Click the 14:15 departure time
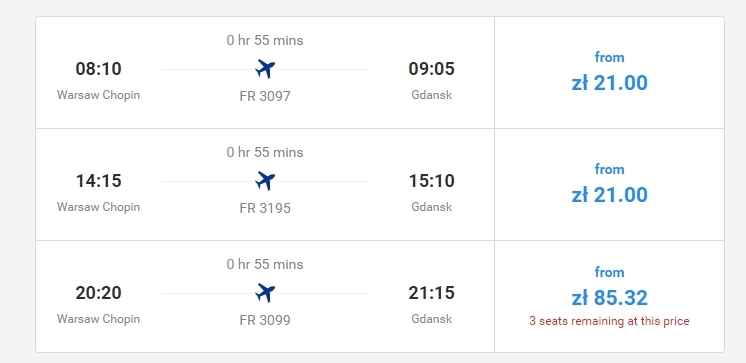The height and width of the screenshot is (363, 746). [98, 181]
